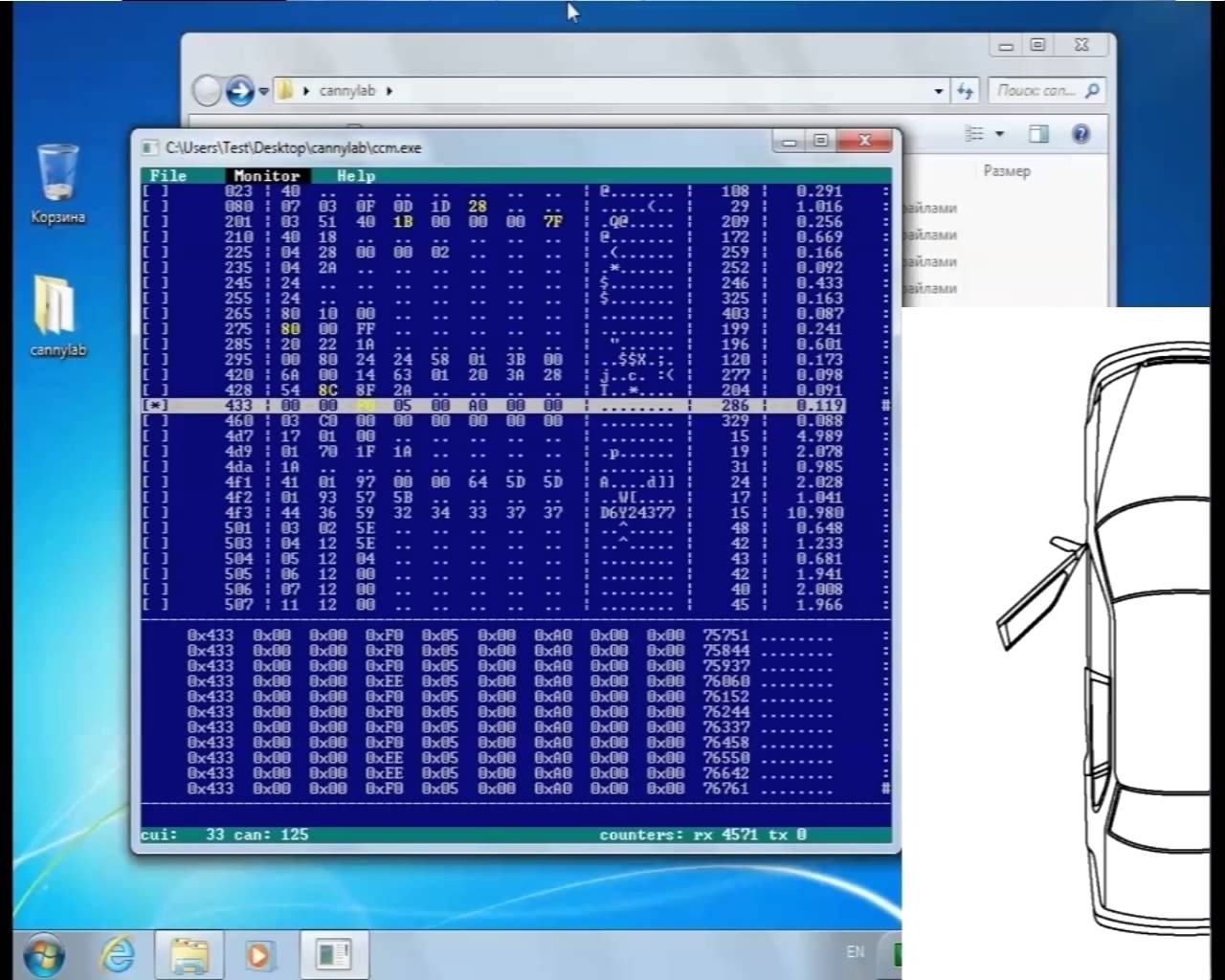
Task: Maximize the ccm.exe console window
Action: pos(821,142)
